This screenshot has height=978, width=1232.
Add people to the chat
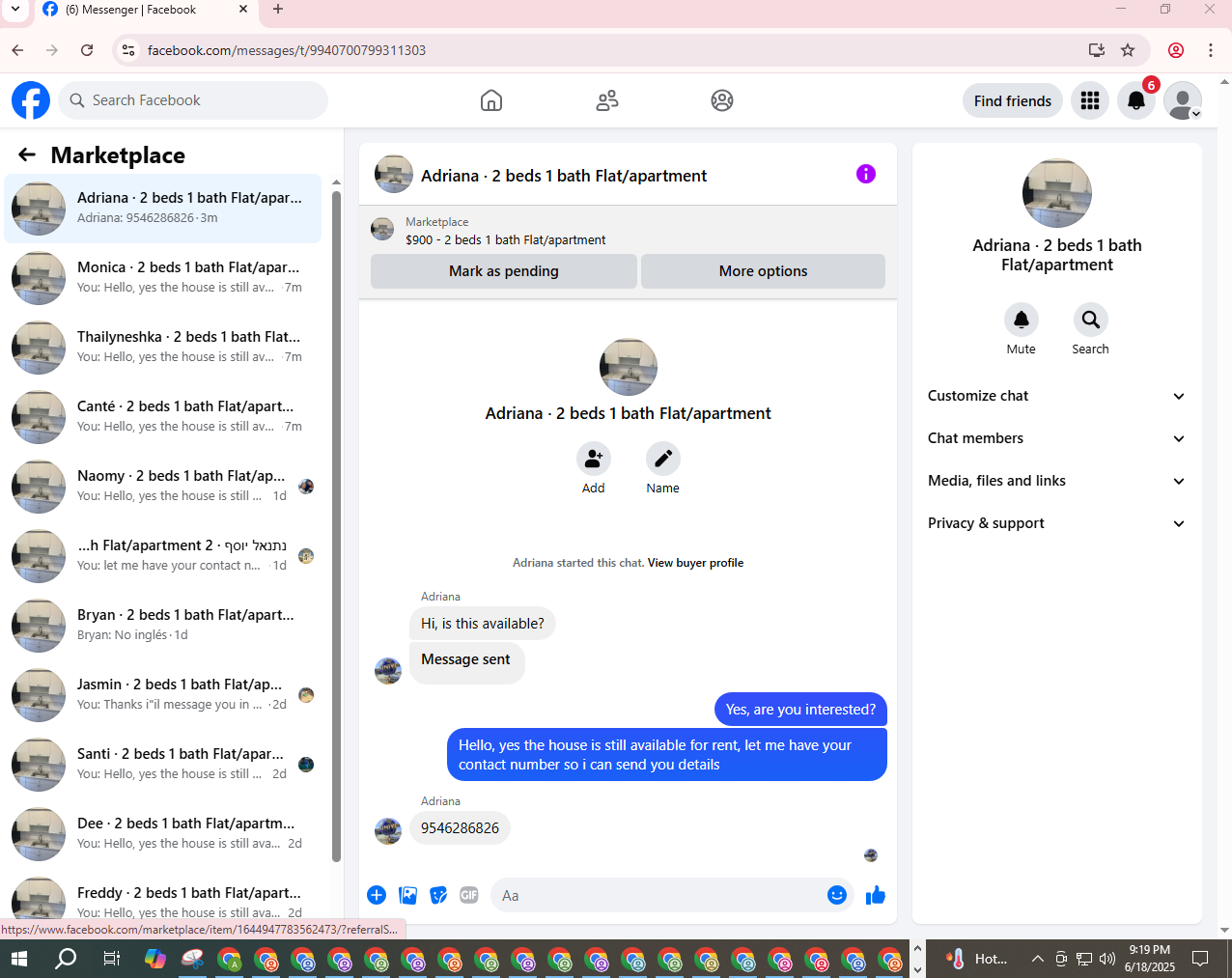point(594,459)
